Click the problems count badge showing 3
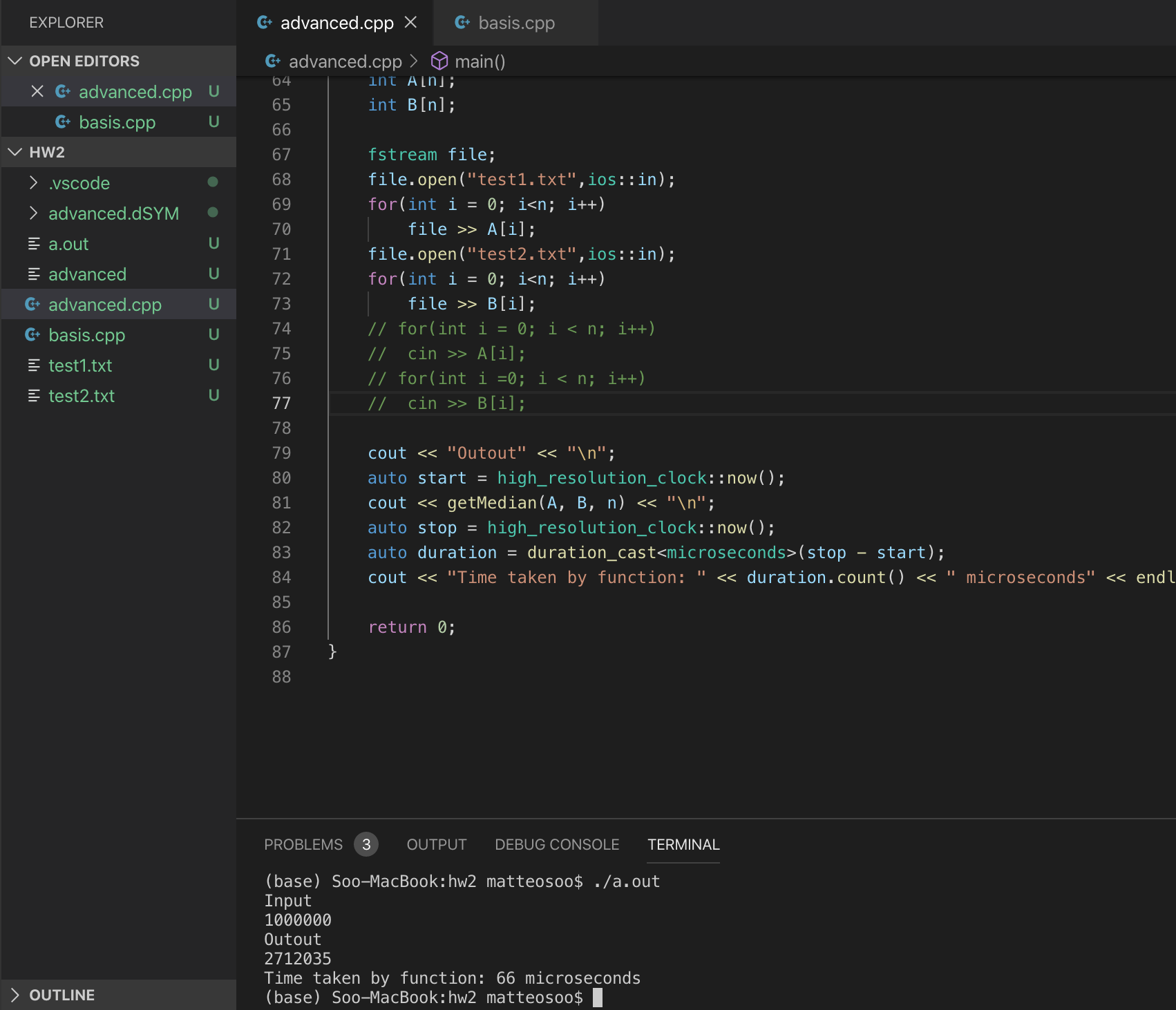The height and width of the screenshot is (1010, 1176). pyautogui.click(x=366, y=844)
